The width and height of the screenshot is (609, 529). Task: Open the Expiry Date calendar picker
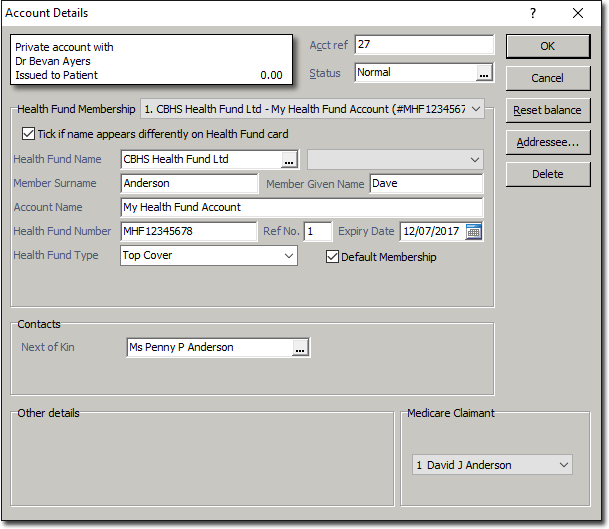point(474,231)
